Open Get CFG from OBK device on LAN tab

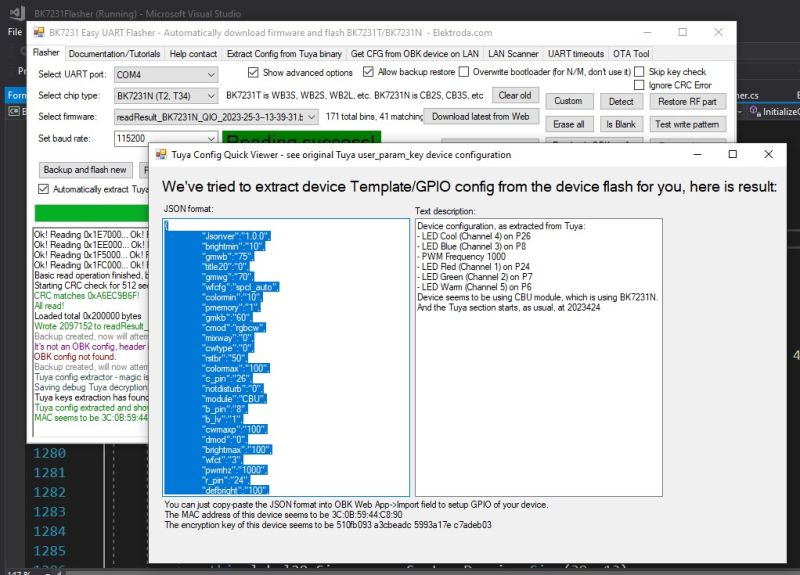pyautogui.click(x=414, y=54)
